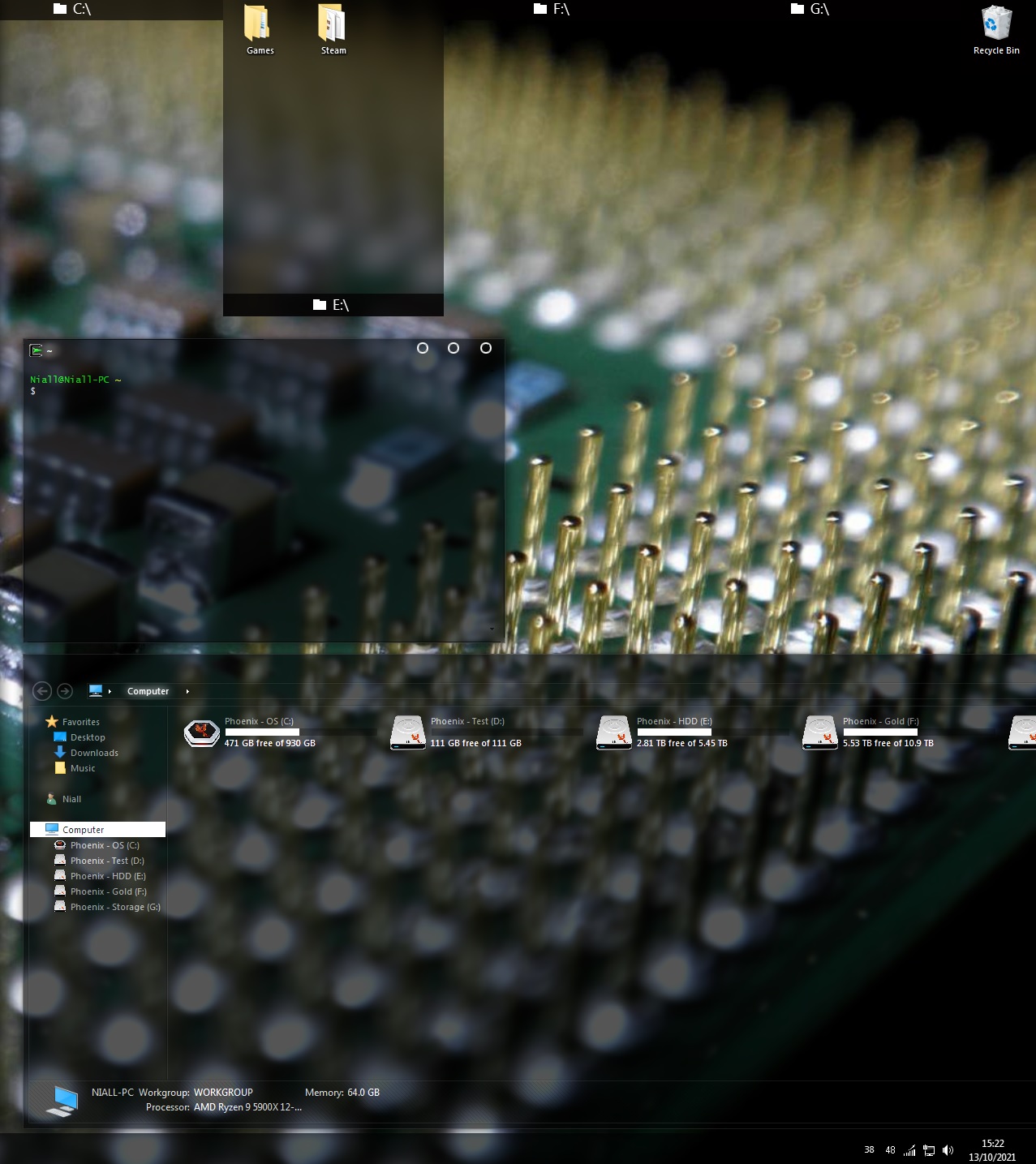Screen dimensions: 1036x1164
Task: Select Phoenix - Storage (G:) in the sidebar tree
Action: tap(114, 906)
